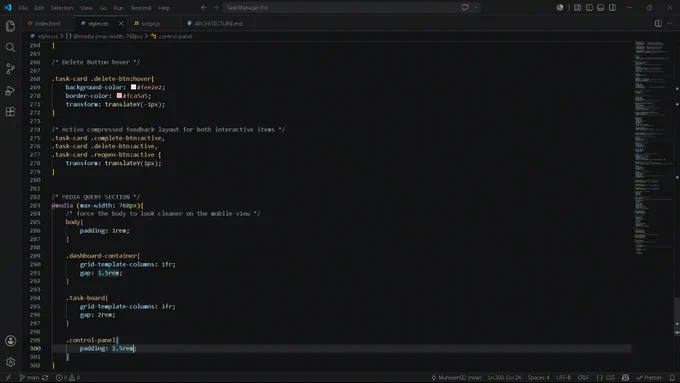Image resolution: width=680 pixels, height=383 pixels.
Task: Open the Copilot chat icon in the title bar
Action: pos(465,7)
